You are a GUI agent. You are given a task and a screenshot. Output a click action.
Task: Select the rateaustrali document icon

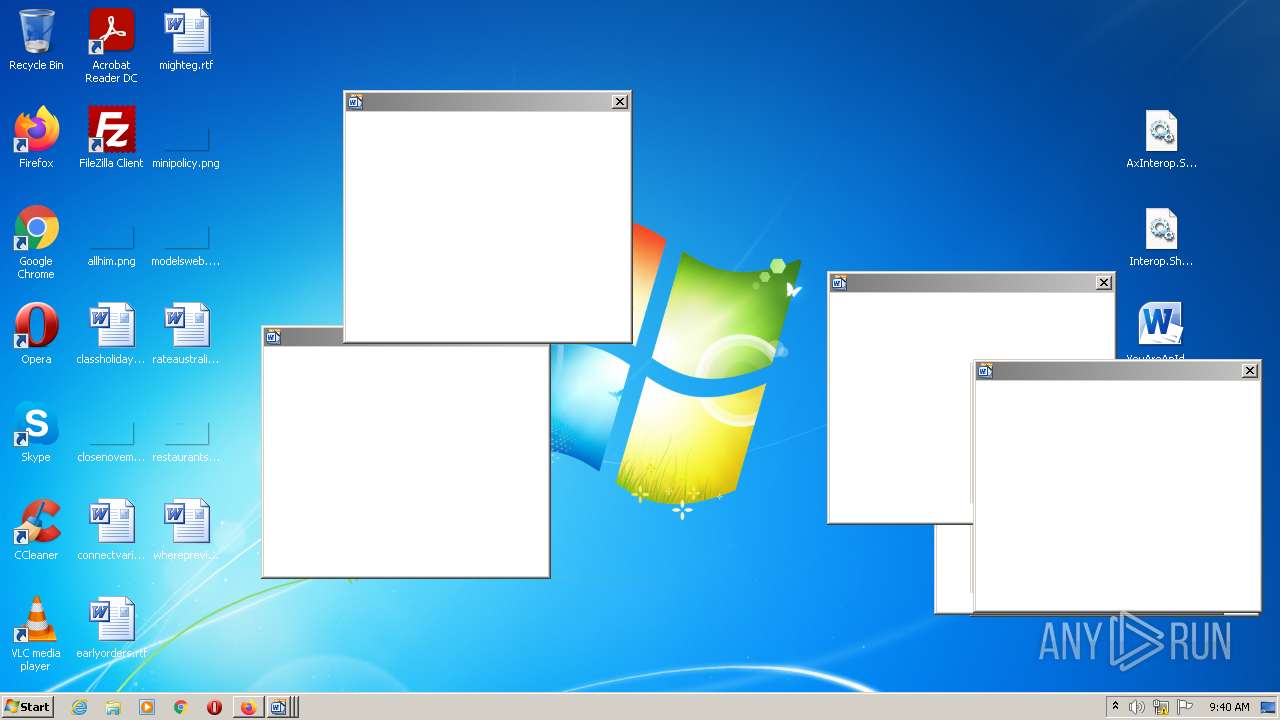click(186, 334)
